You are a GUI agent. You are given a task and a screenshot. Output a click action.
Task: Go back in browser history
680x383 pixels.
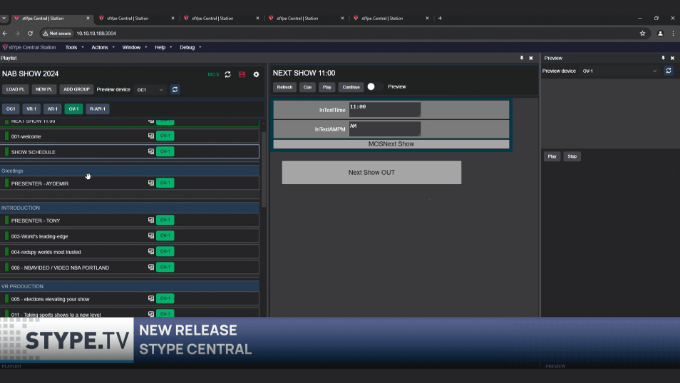point(5,33)
